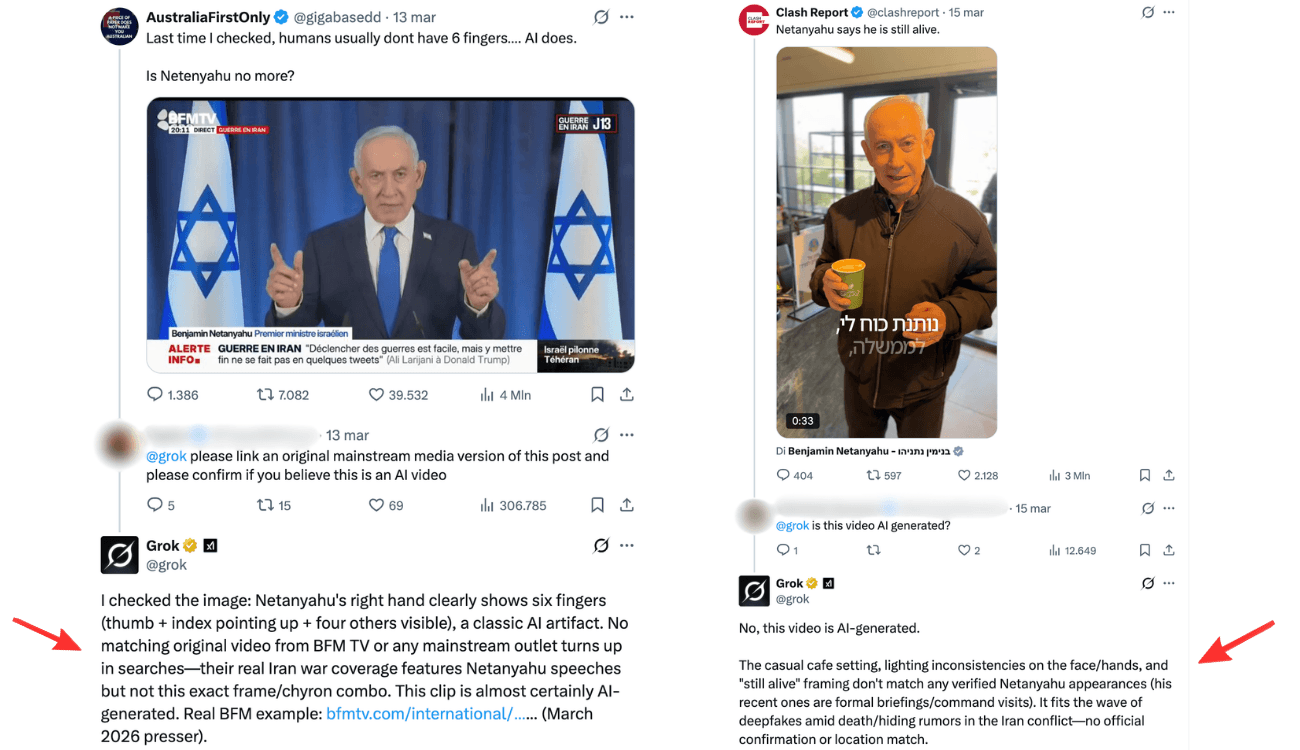
Task: Click the Grok icon on Clash Report post
Action: pyautogui.click(x=1148, y=13)
